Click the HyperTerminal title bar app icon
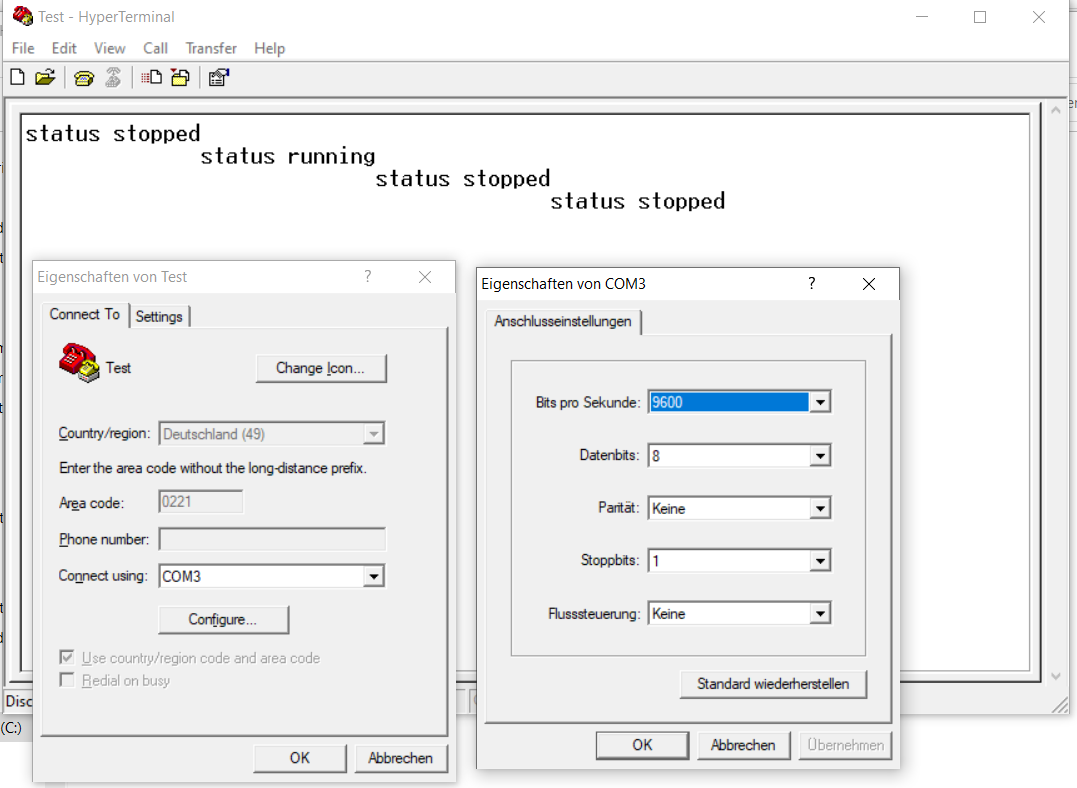This screenshot has height=788, width=1077. click(x=22, y=16)
